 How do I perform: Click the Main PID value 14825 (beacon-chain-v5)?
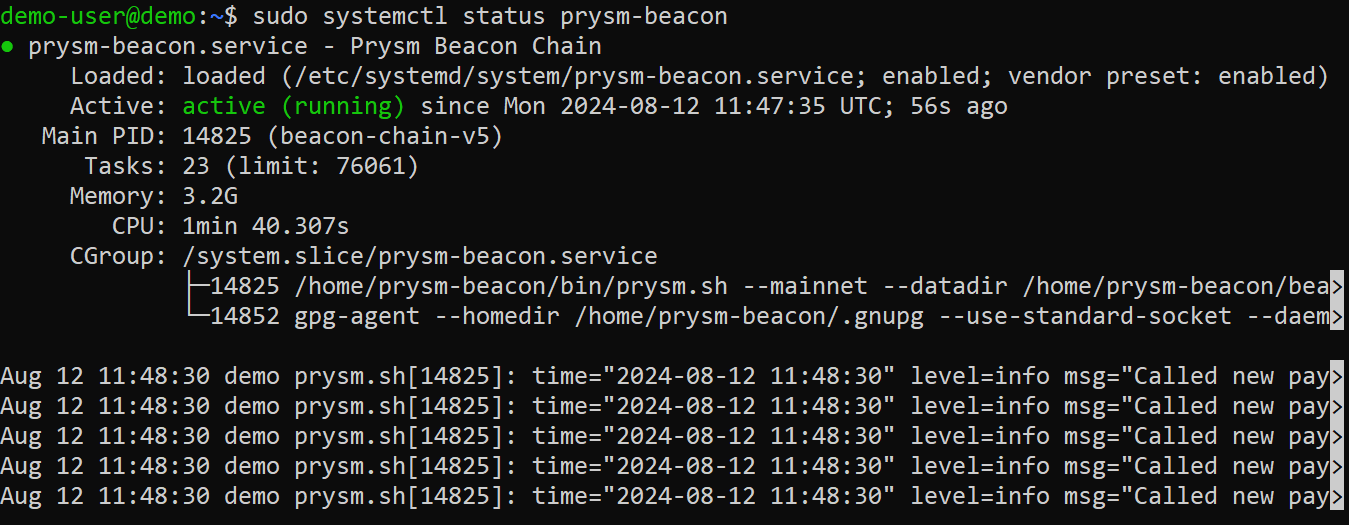coord(342,136)
